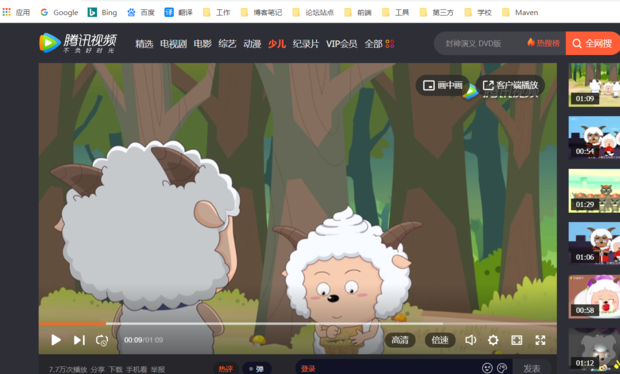Skip to the next video
Viewport: 620px width, 374px height.
(79, 340)
